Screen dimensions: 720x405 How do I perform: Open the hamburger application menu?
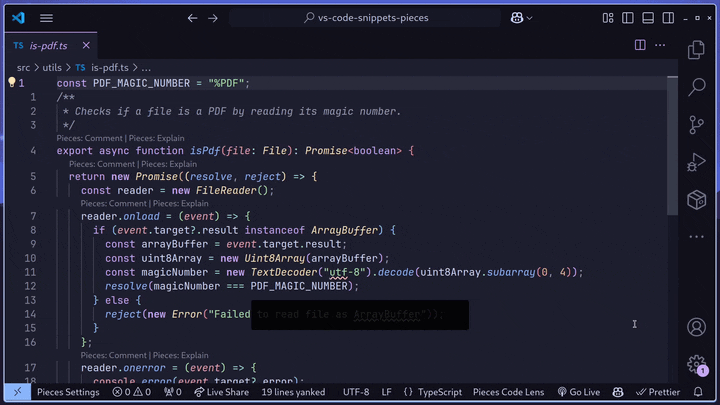click(46, 18)
